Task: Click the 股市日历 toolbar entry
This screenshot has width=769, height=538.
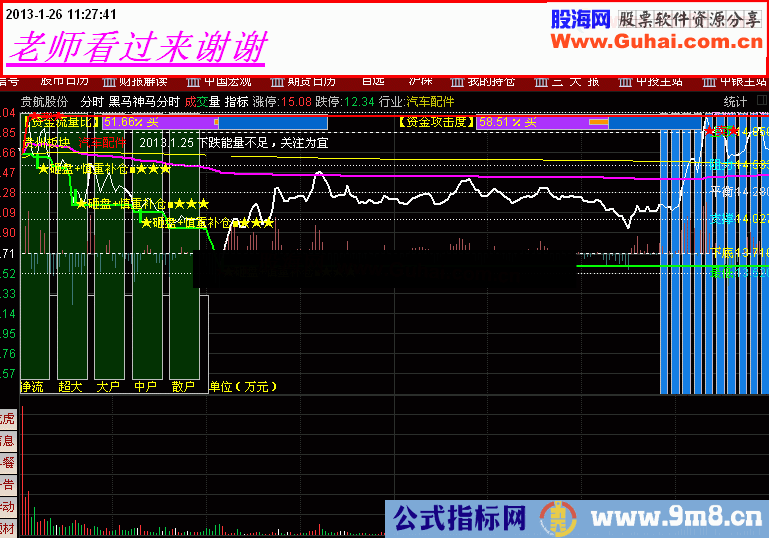Action: tap(64, 81)
